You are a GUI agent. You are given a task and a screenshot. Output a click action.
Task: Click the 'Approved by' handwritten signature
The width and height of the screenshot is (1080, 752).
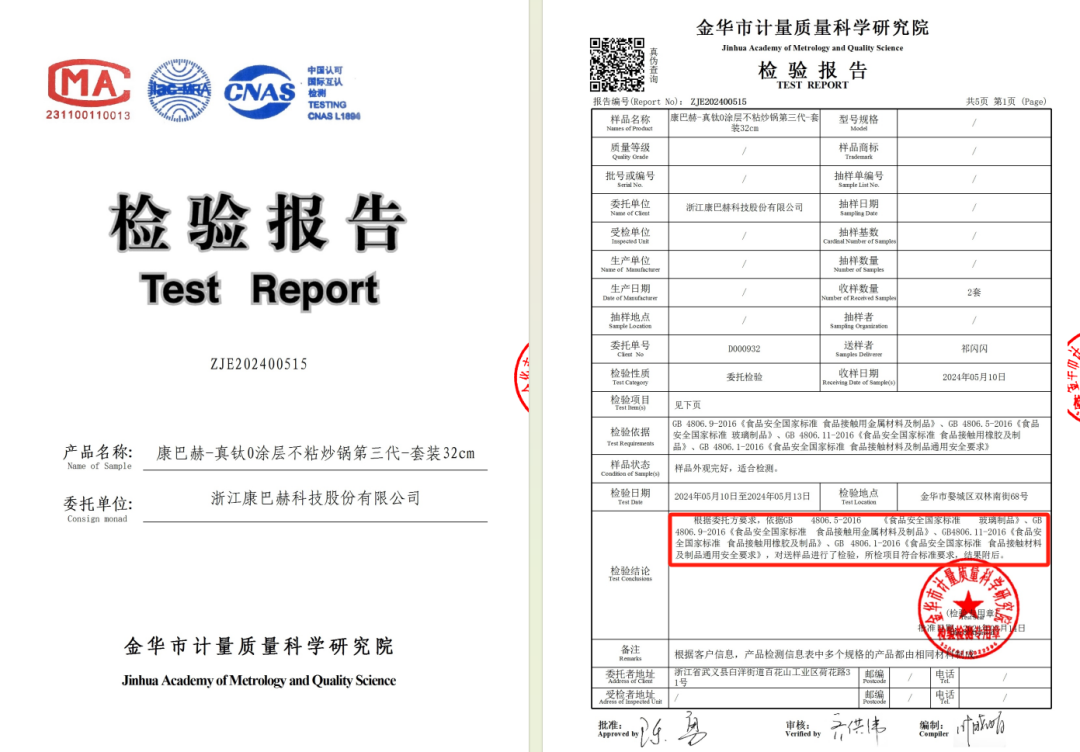tap(672, 730)
